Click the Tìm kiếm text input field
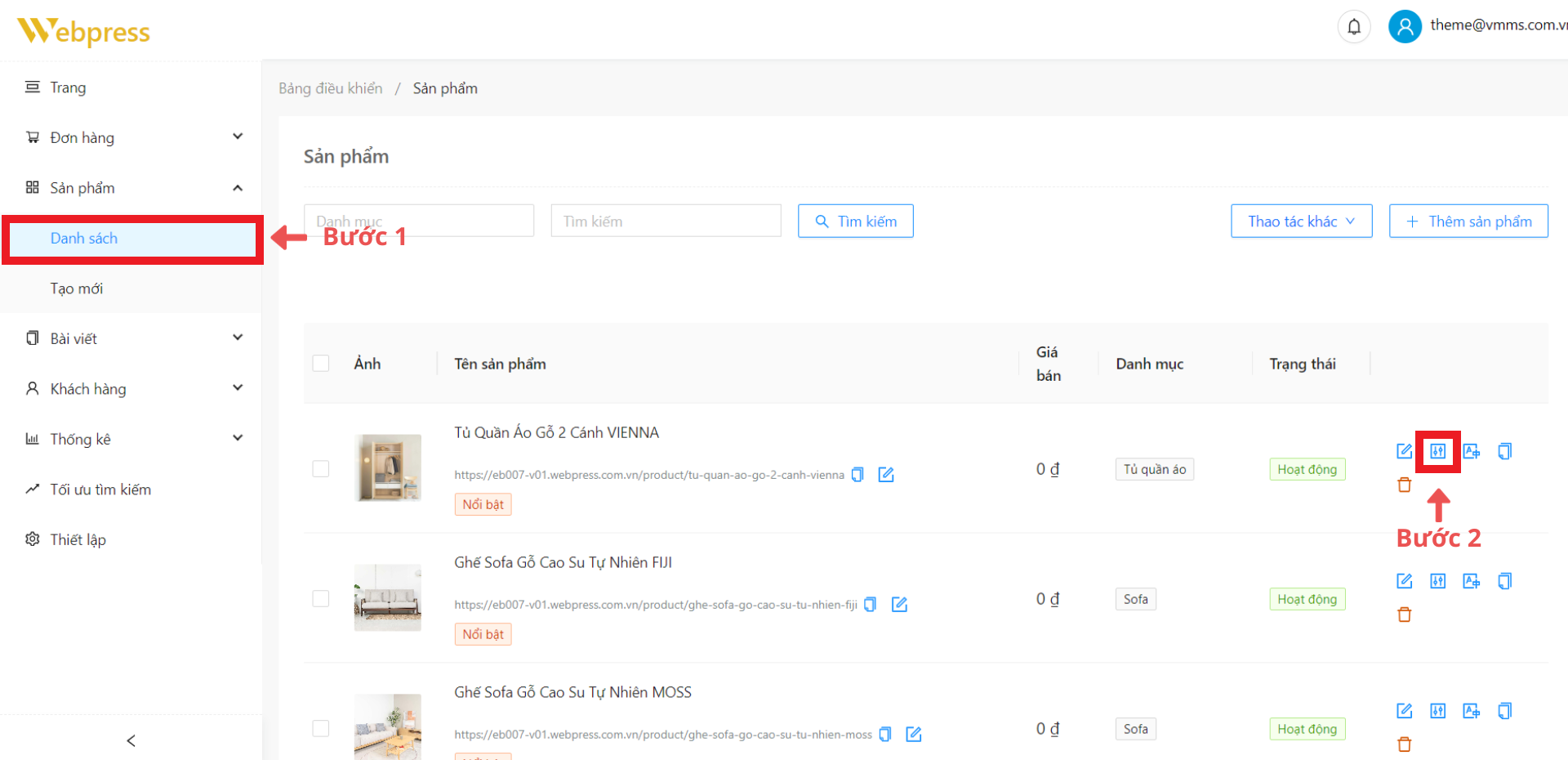The width and height of the screenshot is (1568, 760). click(x=666, y=221)
